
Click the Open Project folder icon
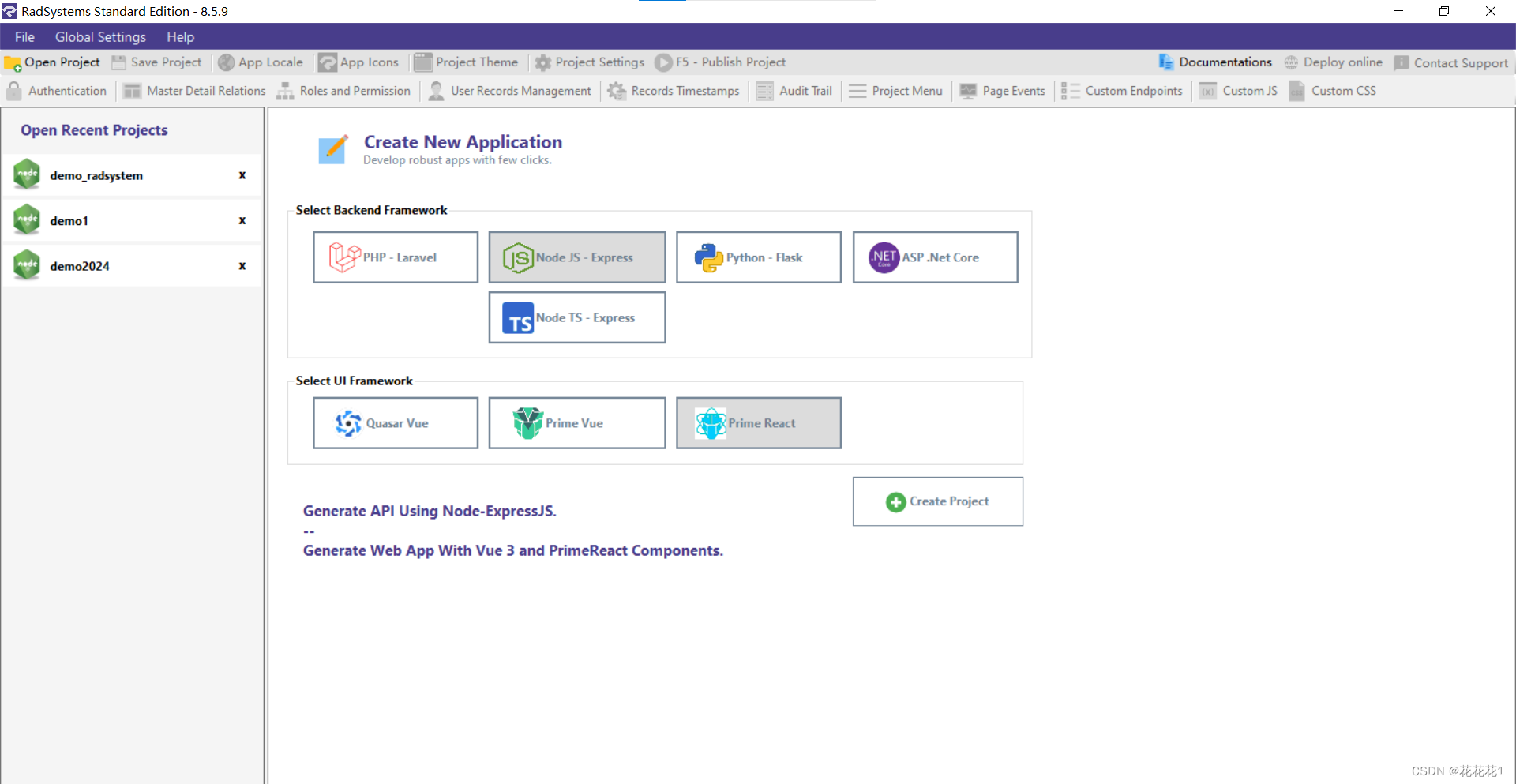(x=13, y=62)
